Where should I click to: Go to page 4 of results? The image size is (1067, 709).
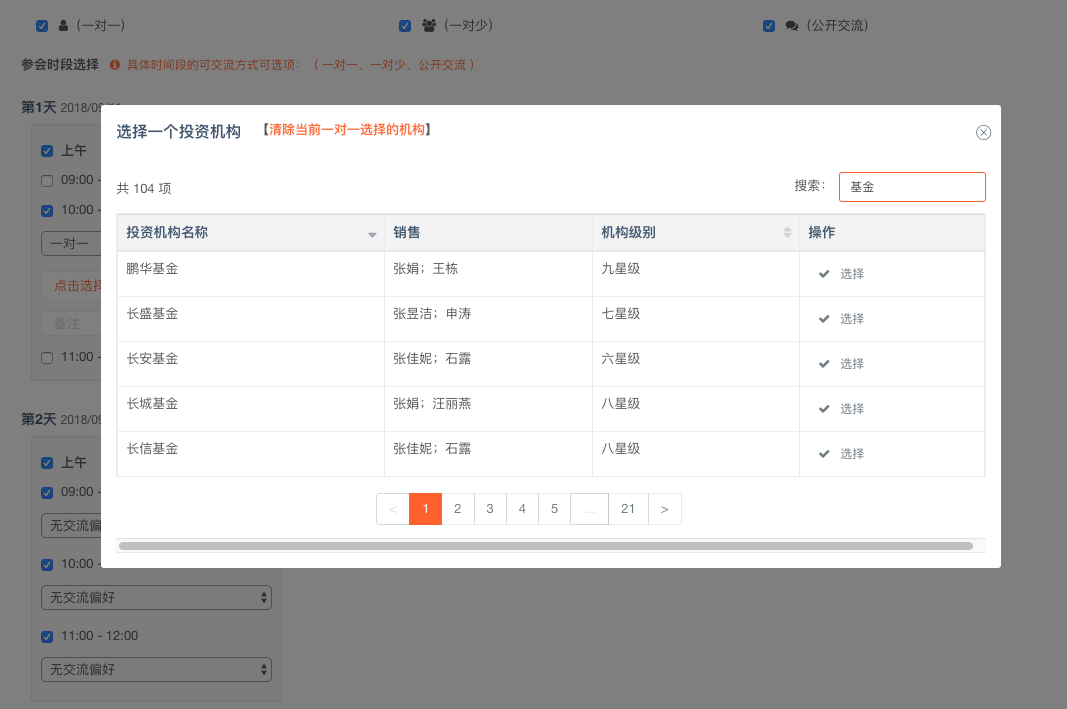(522, 509)
